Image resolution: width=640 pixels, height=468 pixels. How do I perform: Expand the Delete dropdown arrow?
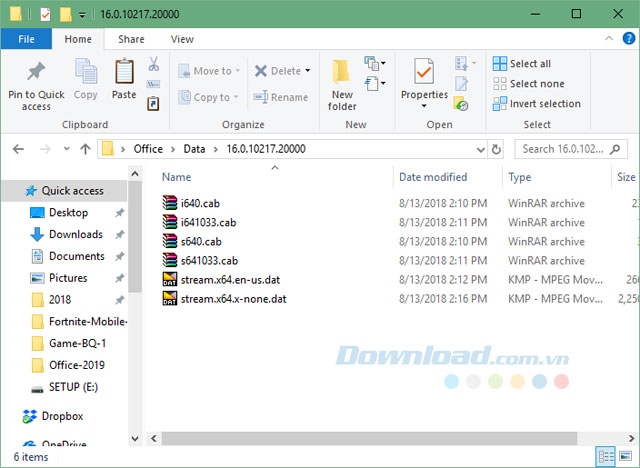[x=307, y=71]
